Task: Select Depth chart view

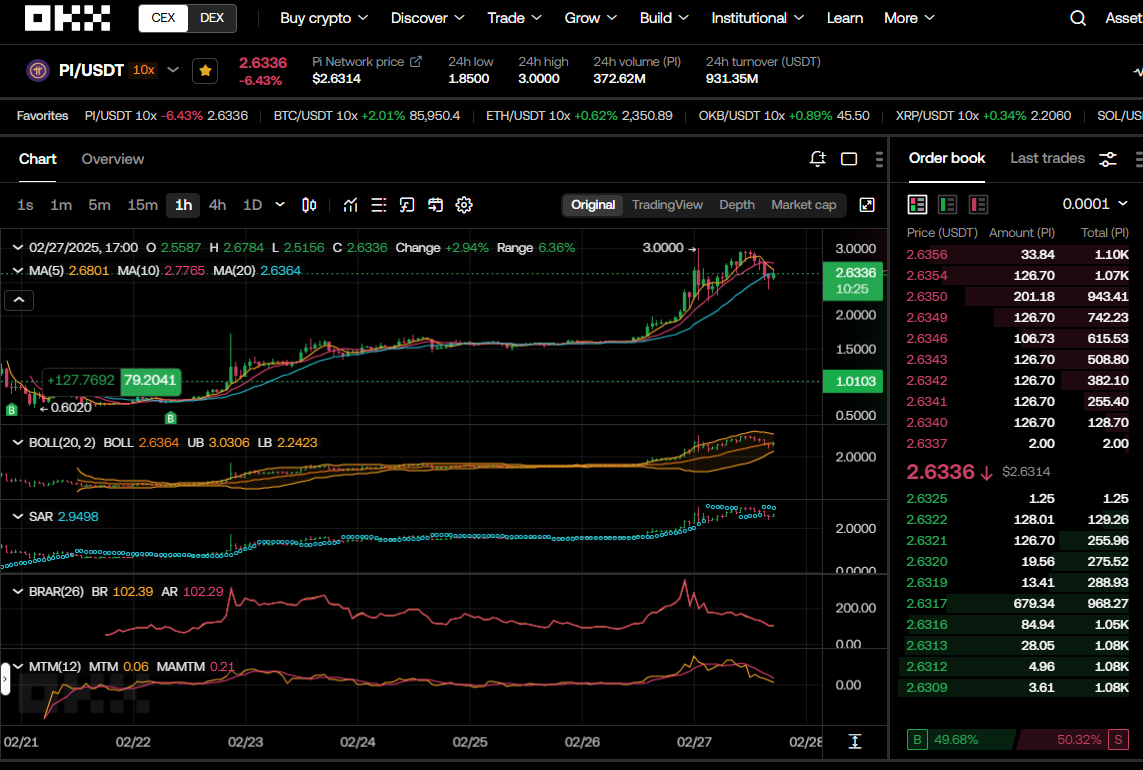Action: tap(737, 205)
